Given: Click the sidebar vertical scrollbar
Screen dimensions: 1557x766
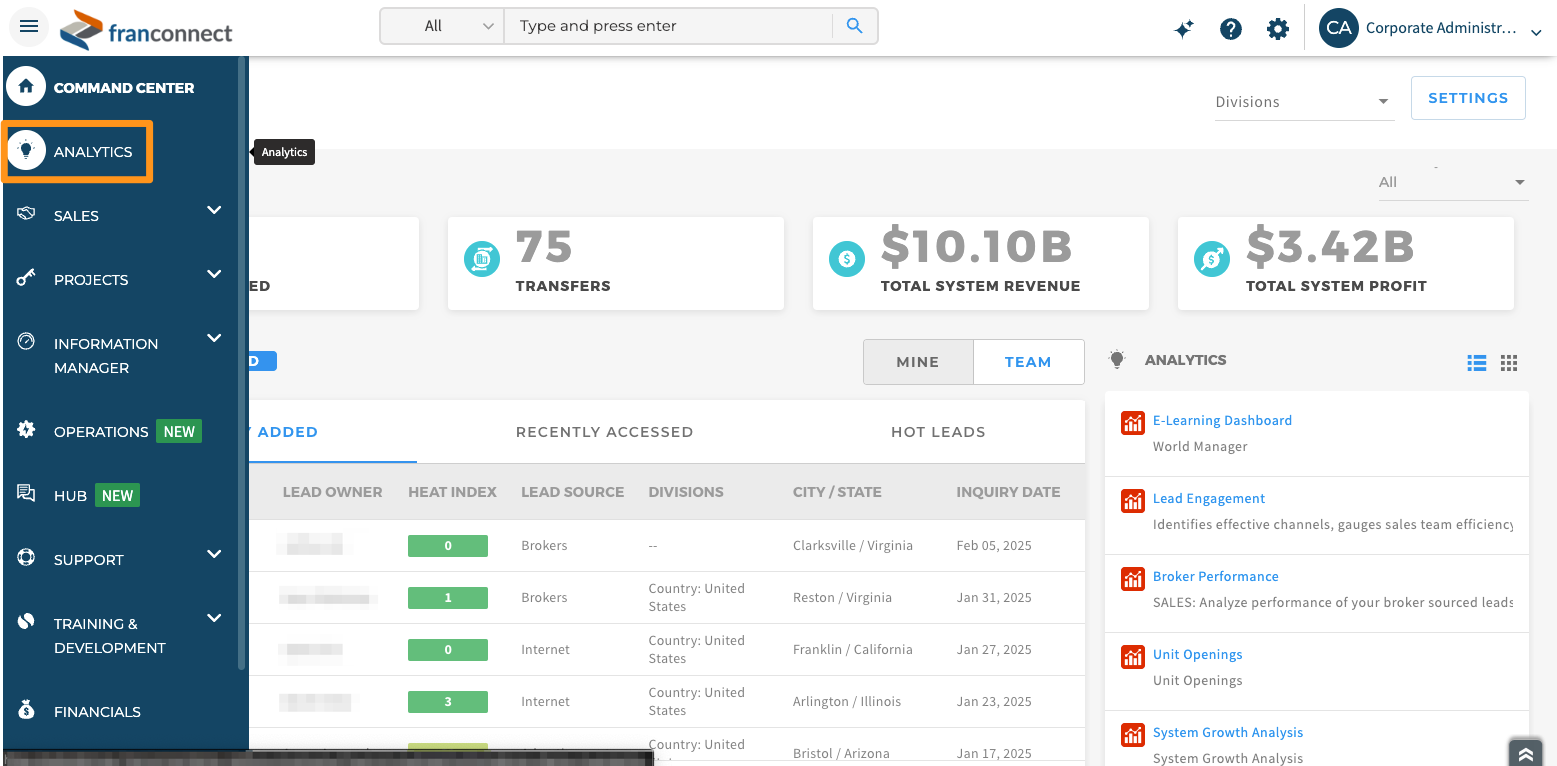Looking at the screenshot, I should coord(241,362).
